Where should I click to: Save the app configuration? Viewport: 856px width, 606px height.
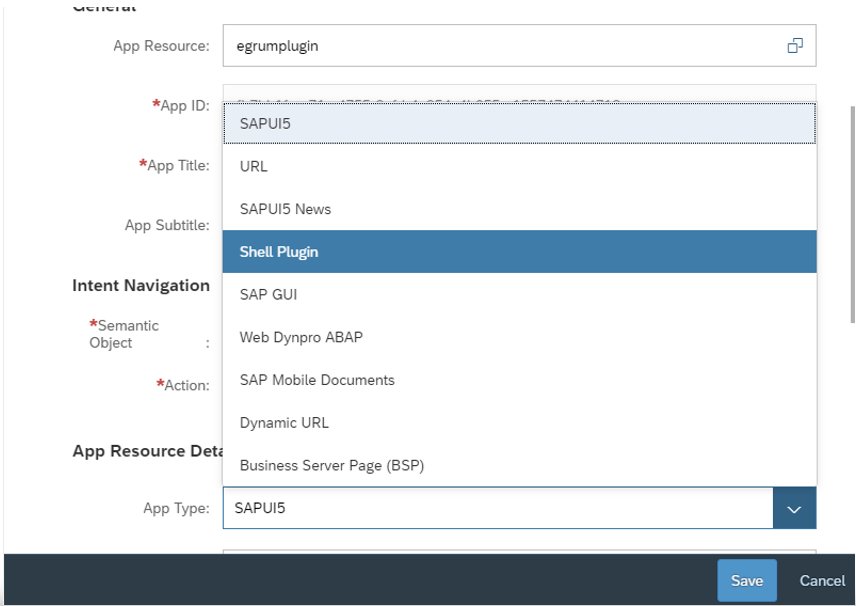[x=747, y=580]
